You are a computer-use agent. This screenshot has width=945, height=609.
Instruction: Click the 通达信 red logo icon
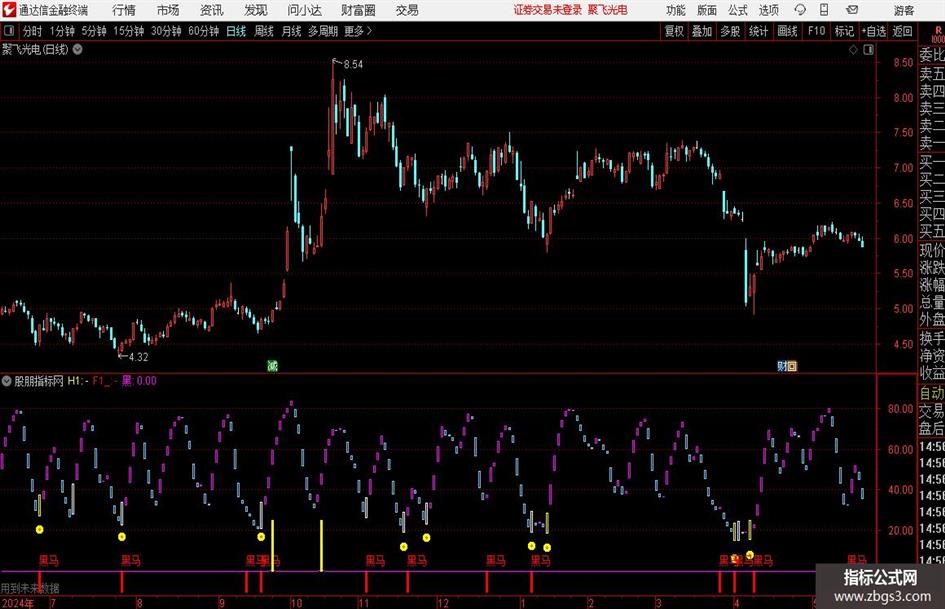(8, 10)
